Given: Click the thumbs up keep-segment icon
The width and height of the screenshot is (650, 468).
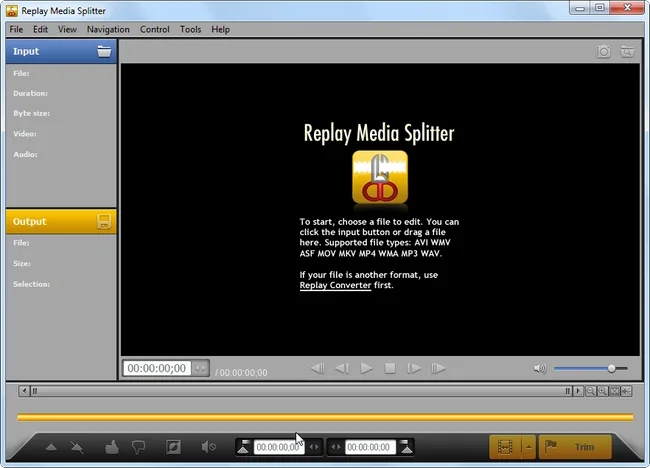Looking at the screenshot, I should (112, 447).
